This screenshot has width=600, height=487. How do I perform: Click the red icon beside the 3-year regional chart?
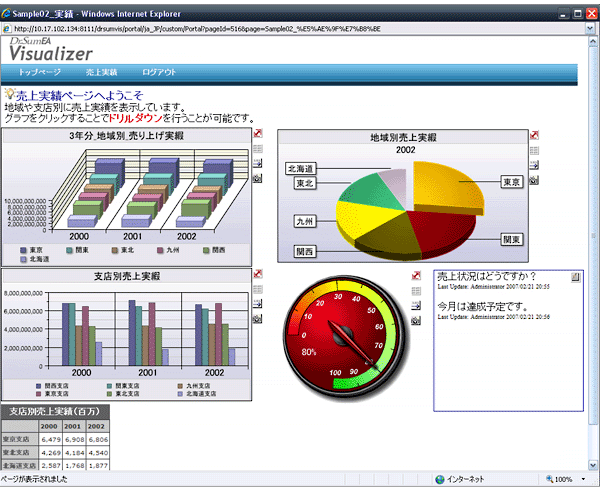257,135
